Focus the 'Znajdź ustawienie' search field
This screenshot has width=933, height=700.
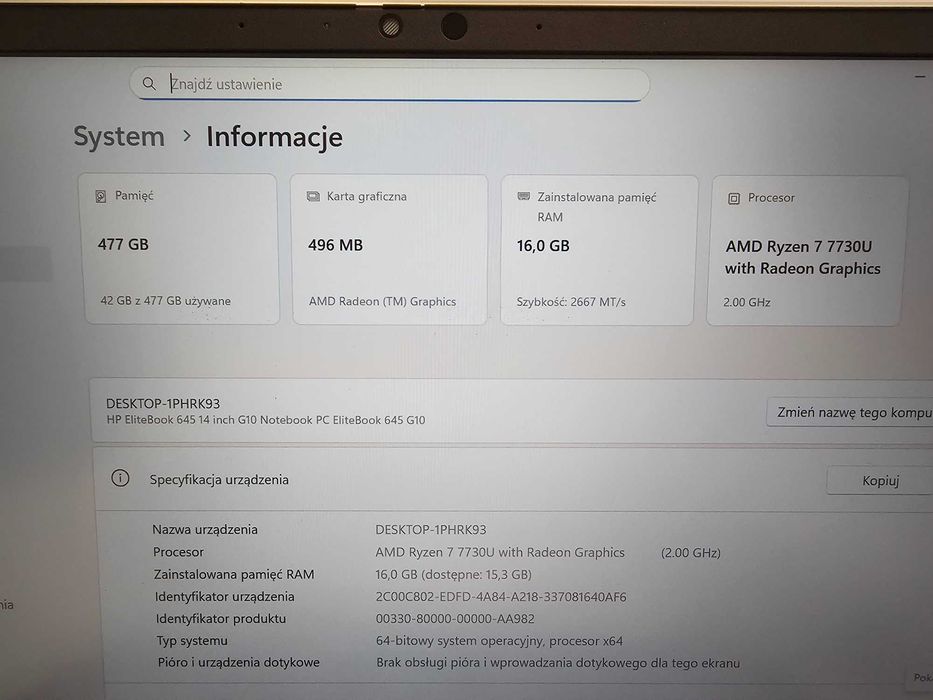pos(390,84)
